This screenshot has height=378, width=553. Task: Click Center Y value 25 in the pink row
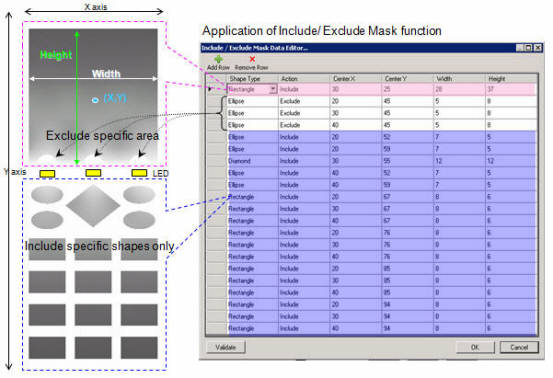(407, 89)
